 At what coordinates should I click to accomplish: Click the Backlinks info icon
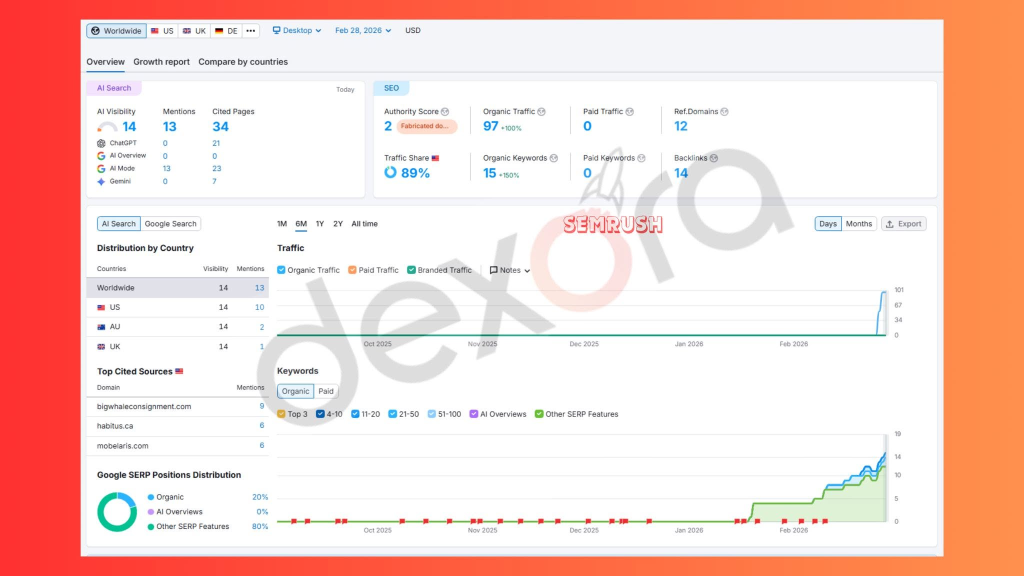pyautogui.click(x=714, y=158)
